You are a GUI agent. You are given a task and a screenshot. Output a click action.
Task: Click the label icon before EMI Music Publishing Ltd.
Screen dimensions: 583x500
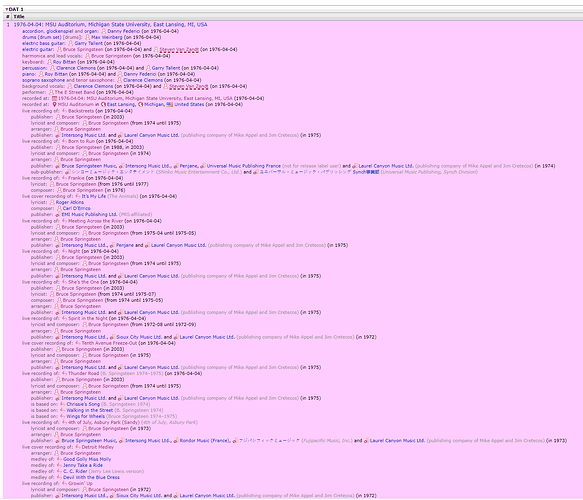tap(58, 214)
